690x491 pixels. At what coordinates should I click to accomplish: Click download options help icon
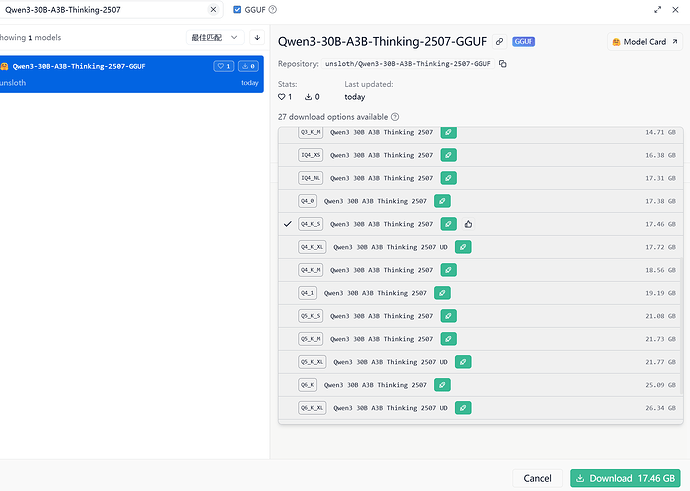[395, 117]
